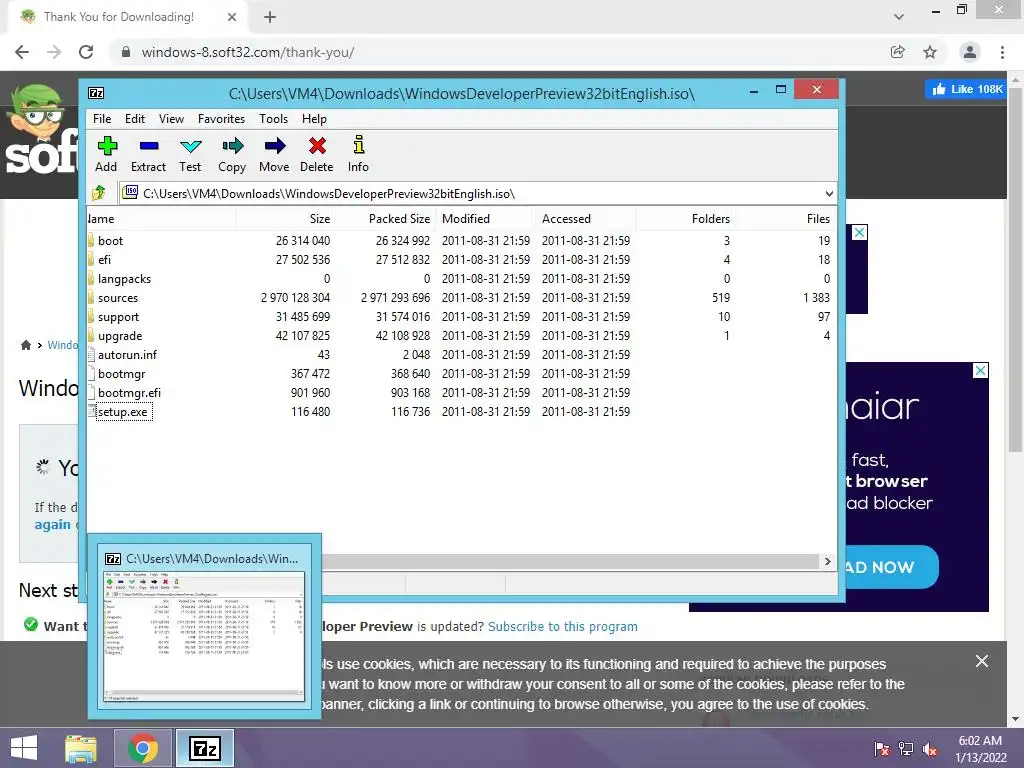Bookmark this page with star icon
The width and height of the screenshot is (1024, 768).
(930, 52)
